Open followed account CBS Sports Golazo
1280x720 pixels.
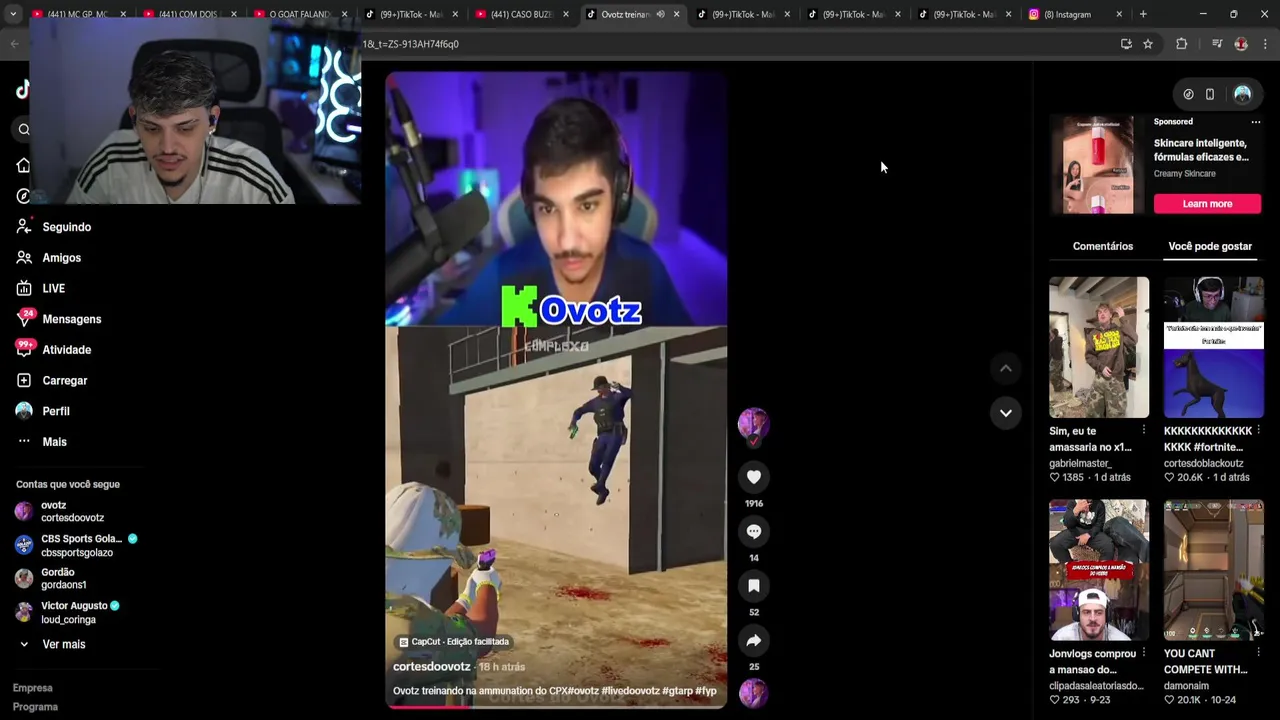coord(77,545)
